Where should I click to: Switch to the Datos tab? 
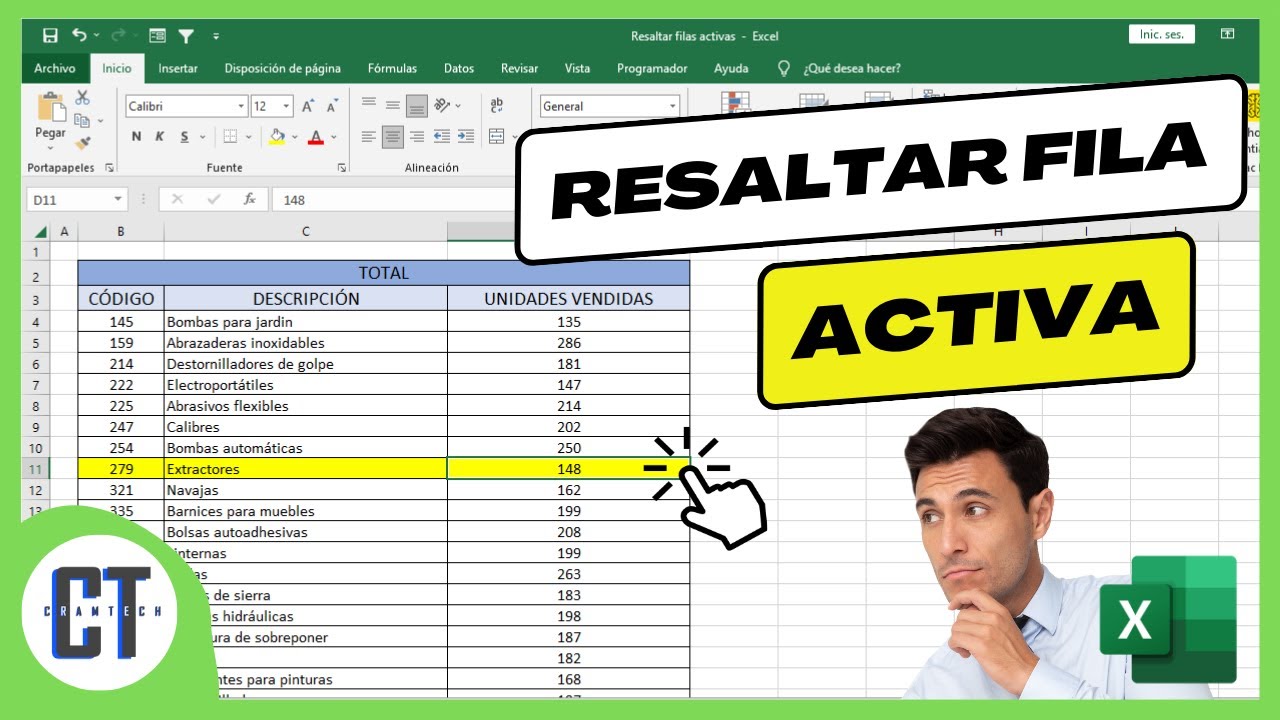459,69
